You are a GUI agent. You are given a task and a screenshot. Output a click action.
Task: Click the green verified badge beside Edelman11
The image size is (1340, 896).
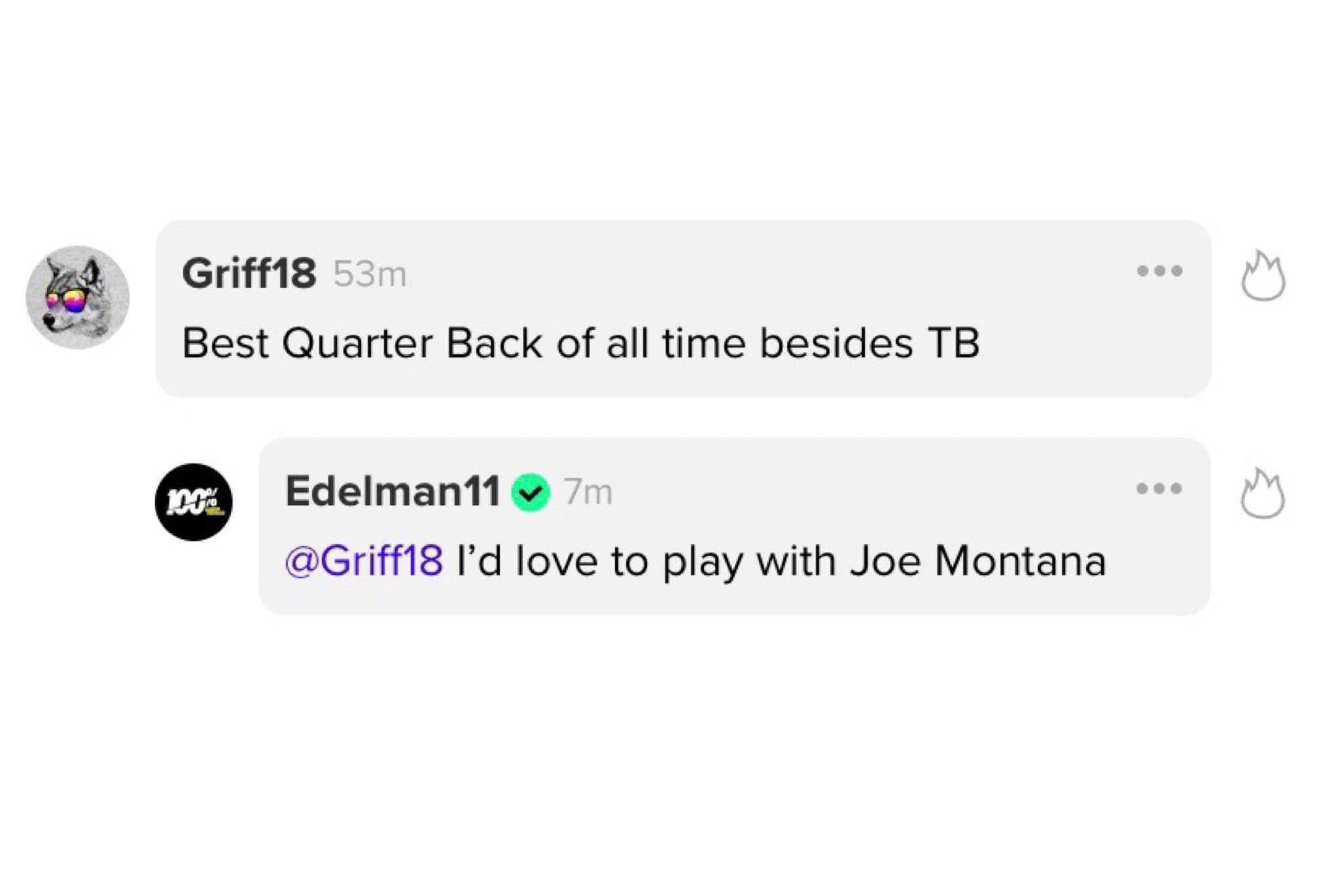(x=531, y=493)
